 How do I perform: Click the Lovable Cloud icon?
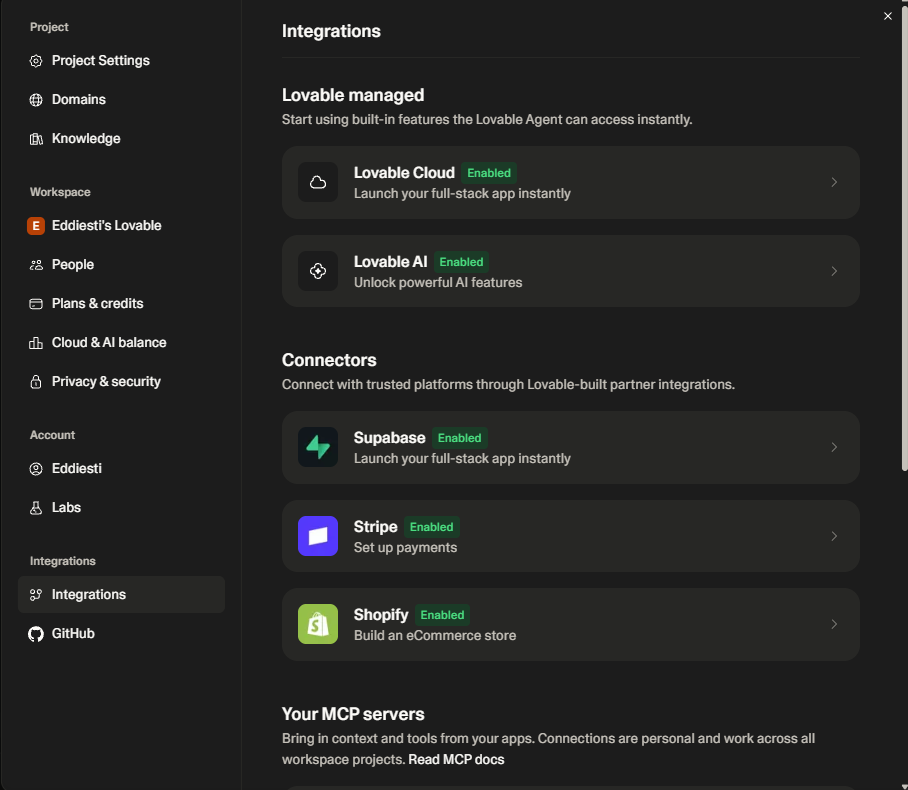click(x=318, y=182)
